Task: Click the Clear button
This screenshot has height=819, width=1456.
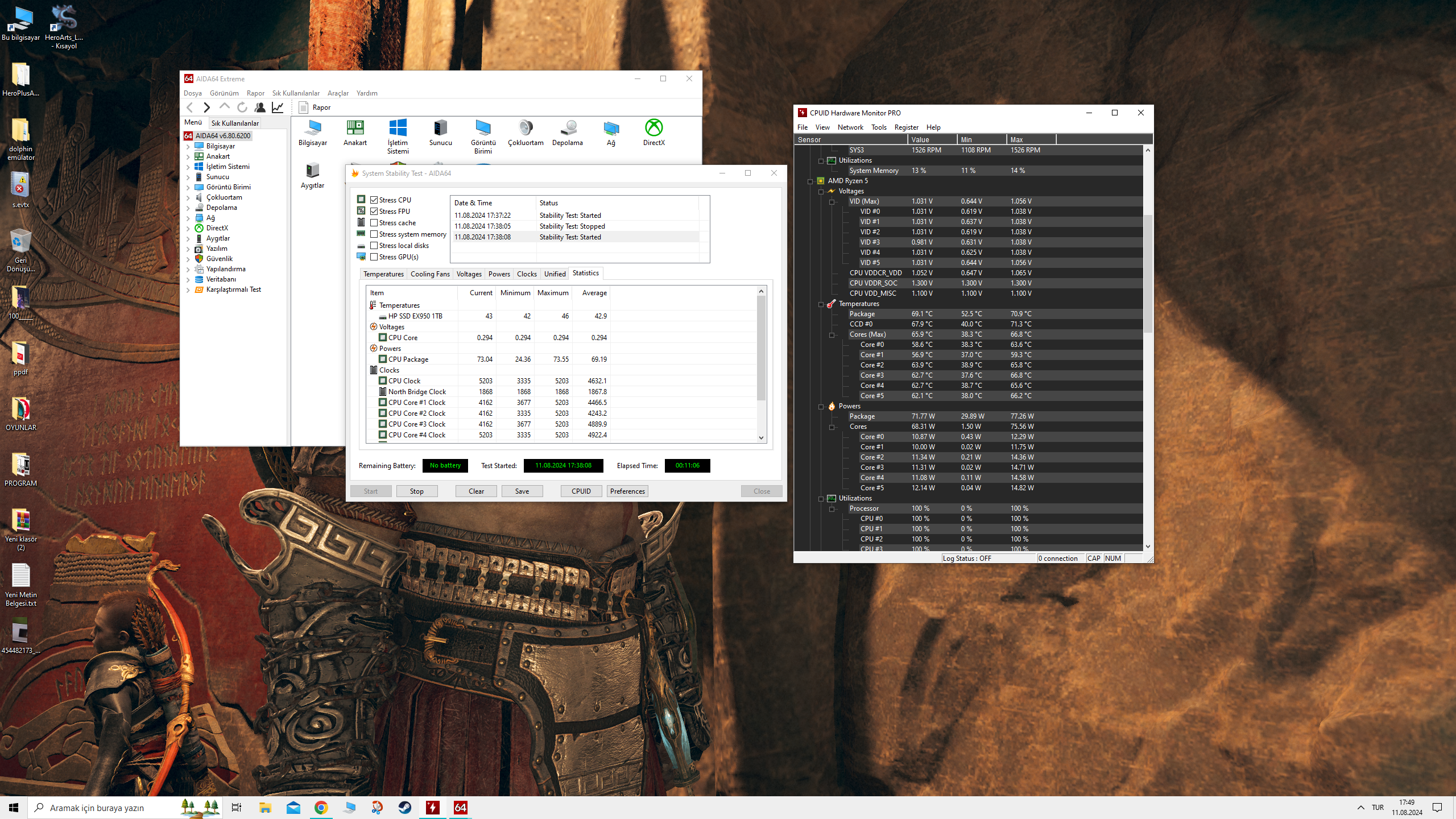Action: 477,491
